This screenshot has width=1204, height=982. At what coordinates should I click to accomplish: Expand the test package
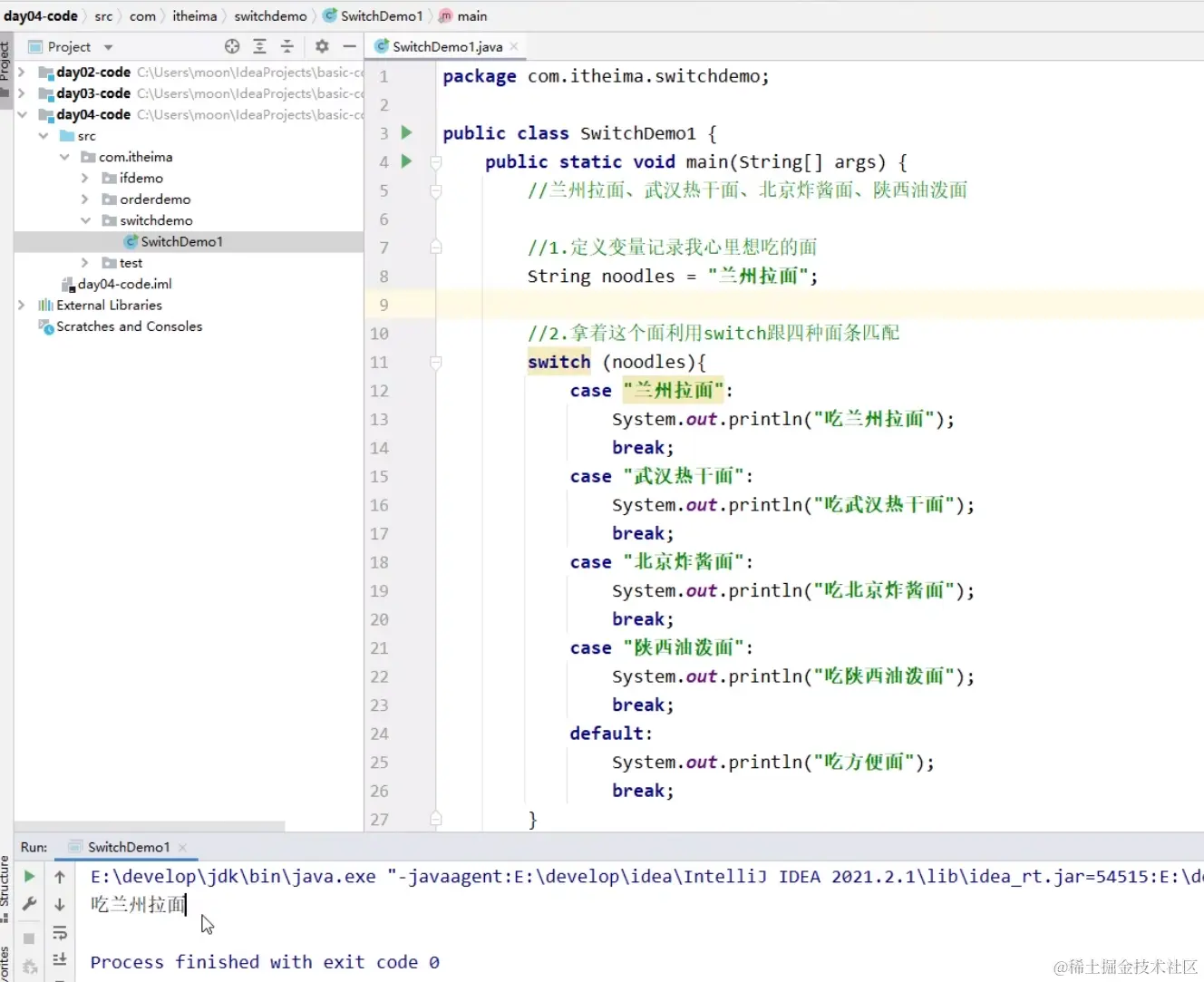point(85,263)
